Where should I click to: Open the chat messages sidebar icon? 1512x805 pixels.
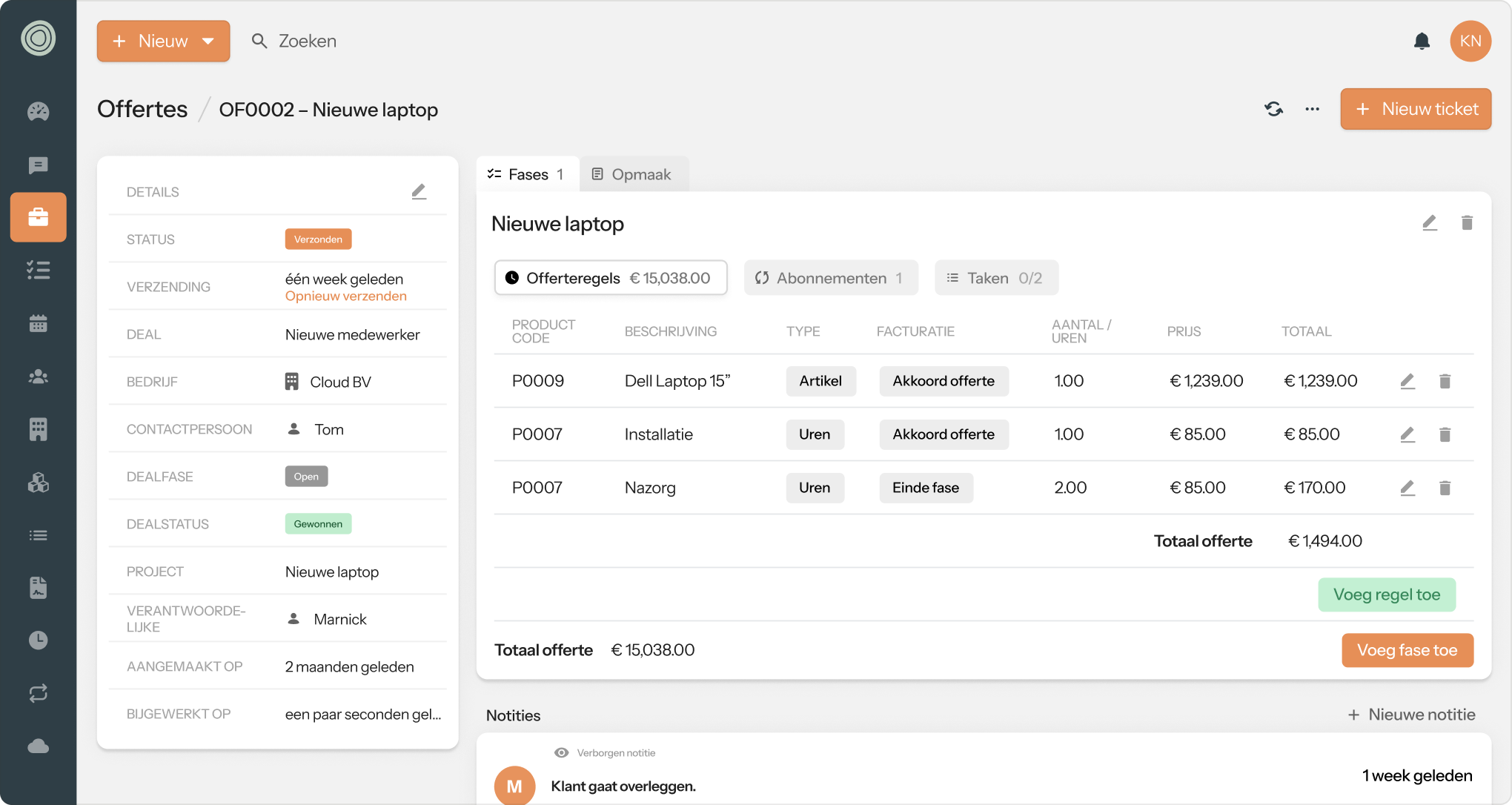coord(38,165)
